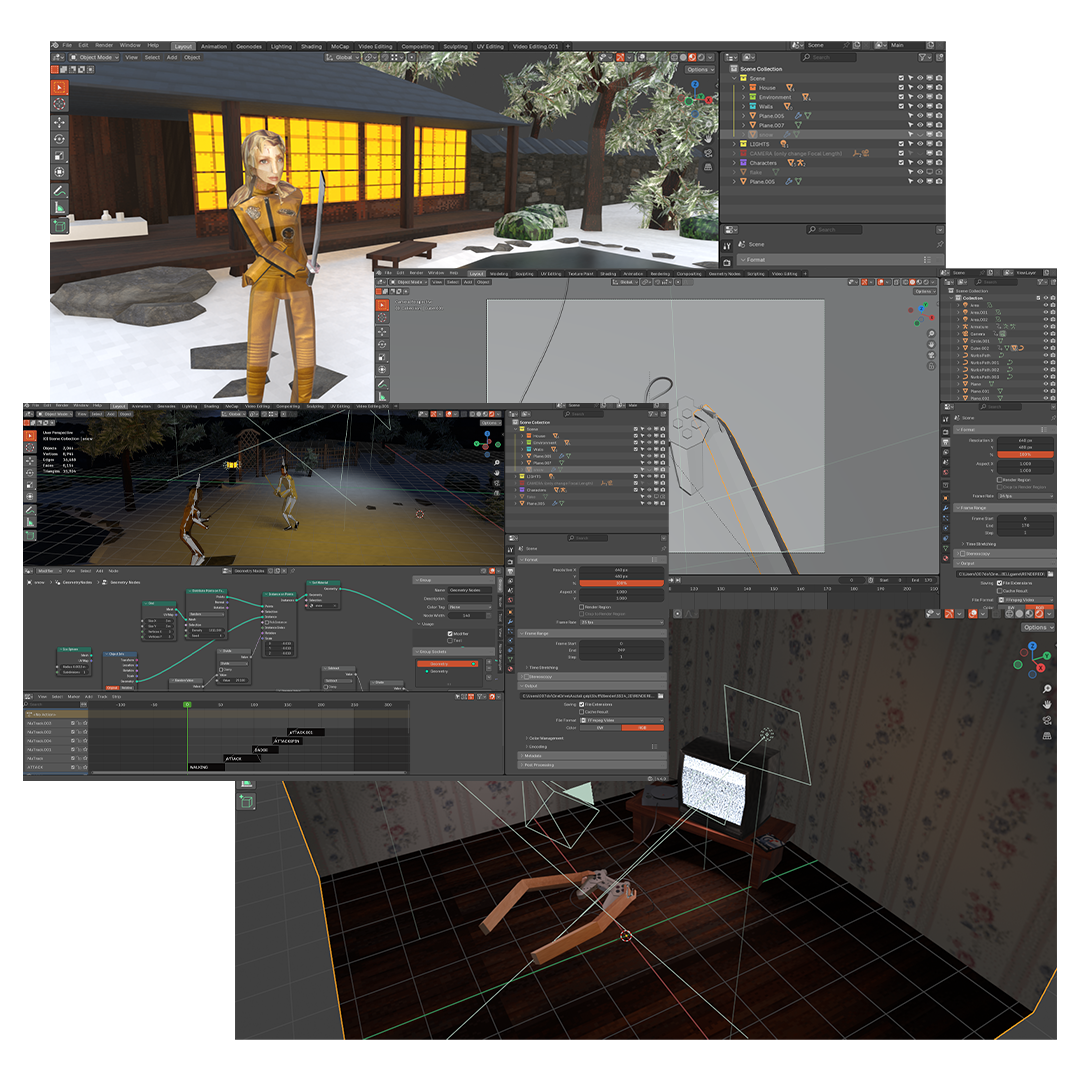
Task: Select the Add Cube tool in house-scene window
Action: (60, 226)
